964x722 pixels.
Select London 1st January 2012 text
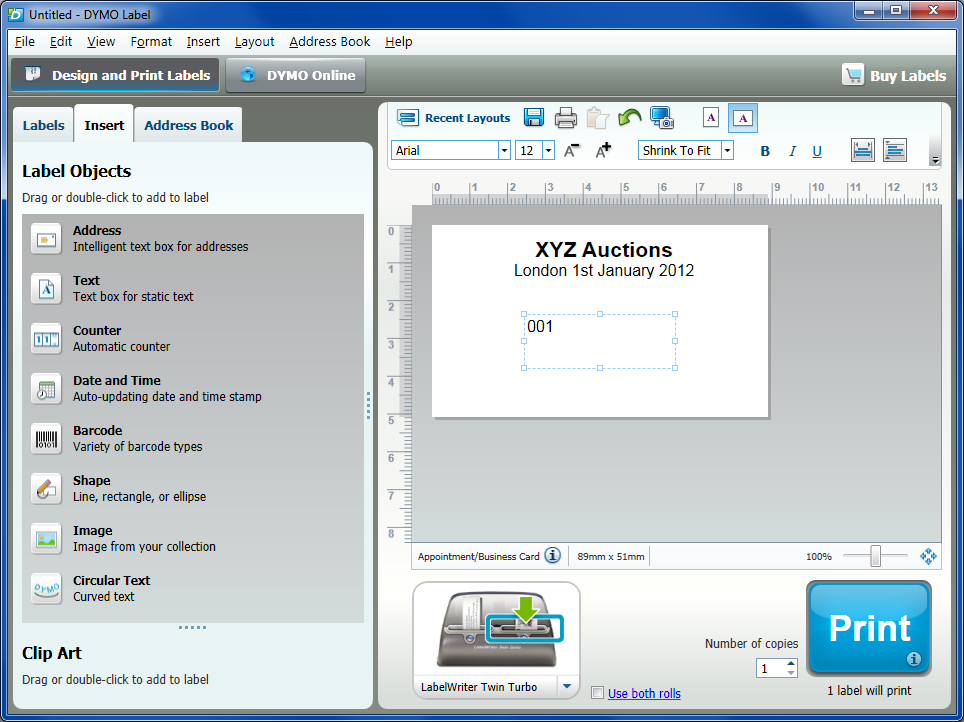click(x=604, y=271)
